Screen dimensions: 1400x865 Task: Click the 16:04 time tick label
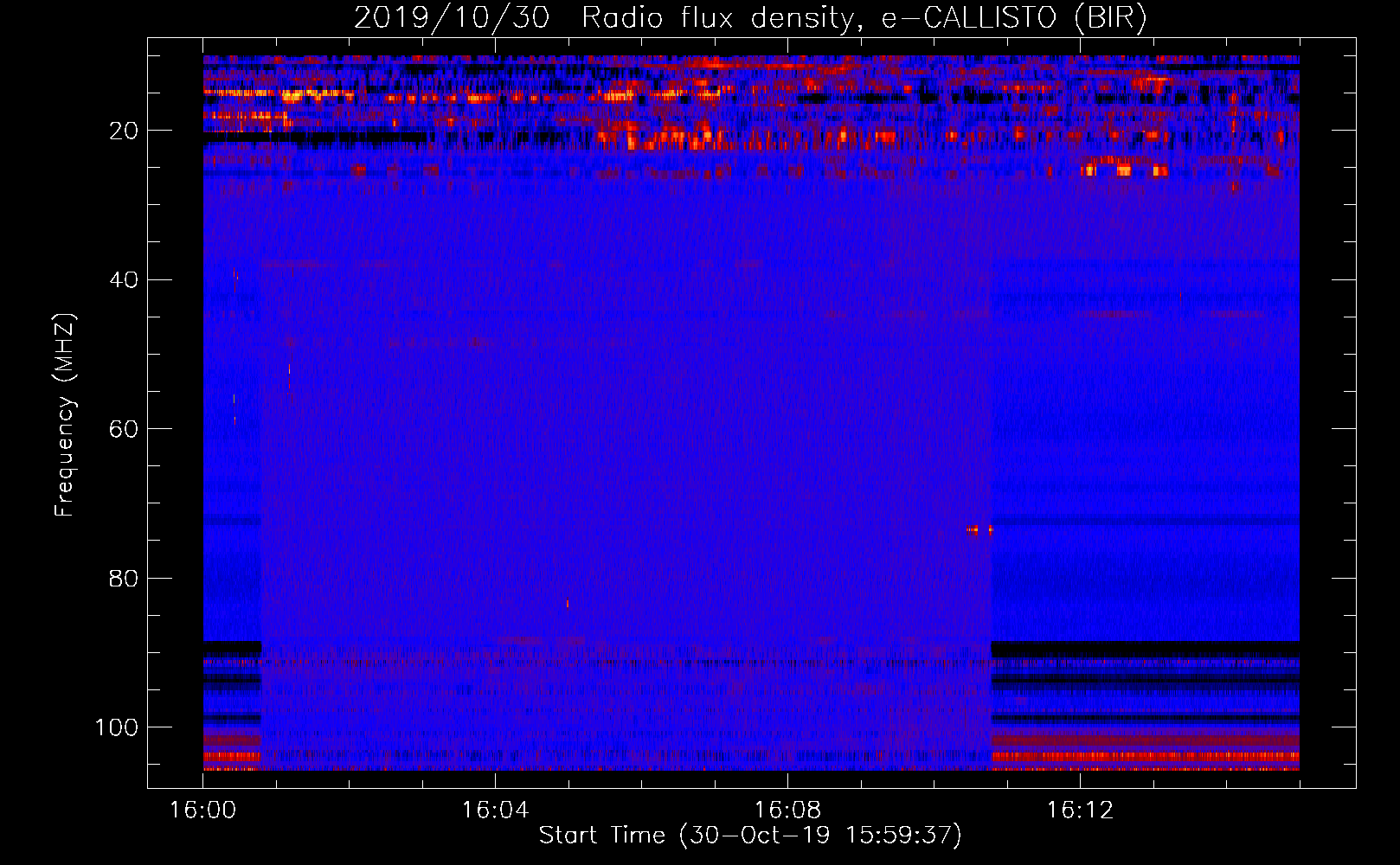pos(495,811)
